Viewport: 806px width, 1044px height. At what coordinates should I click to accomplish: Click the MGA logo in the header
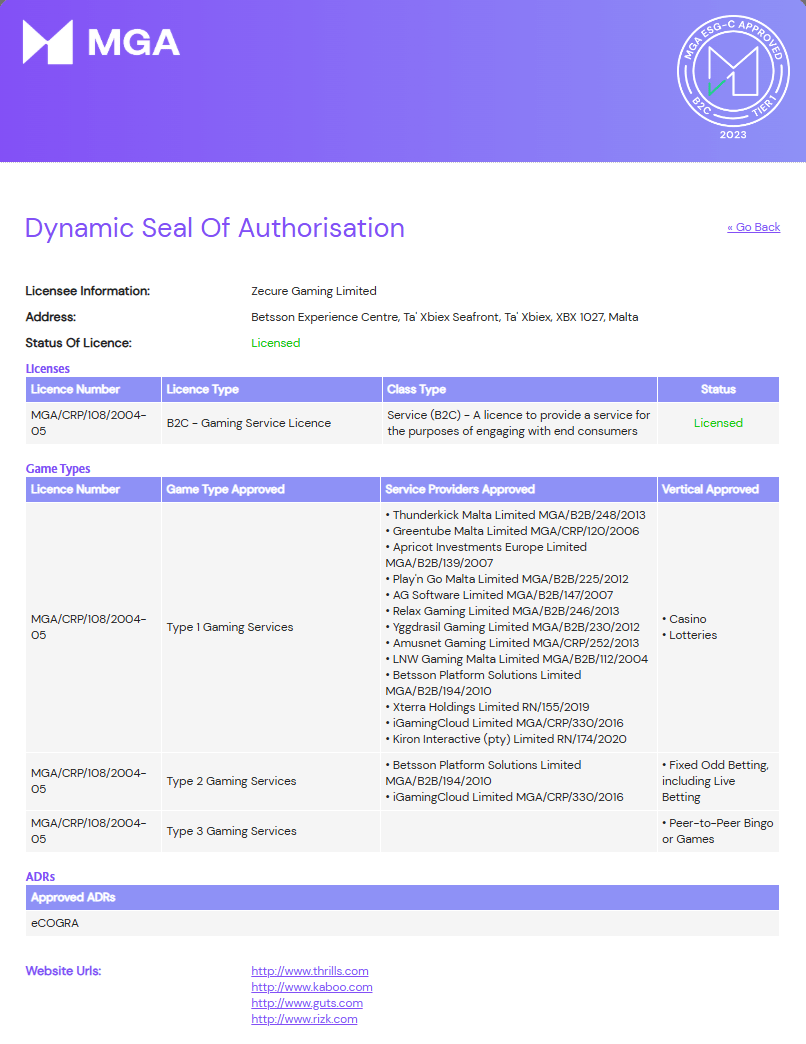101,42
